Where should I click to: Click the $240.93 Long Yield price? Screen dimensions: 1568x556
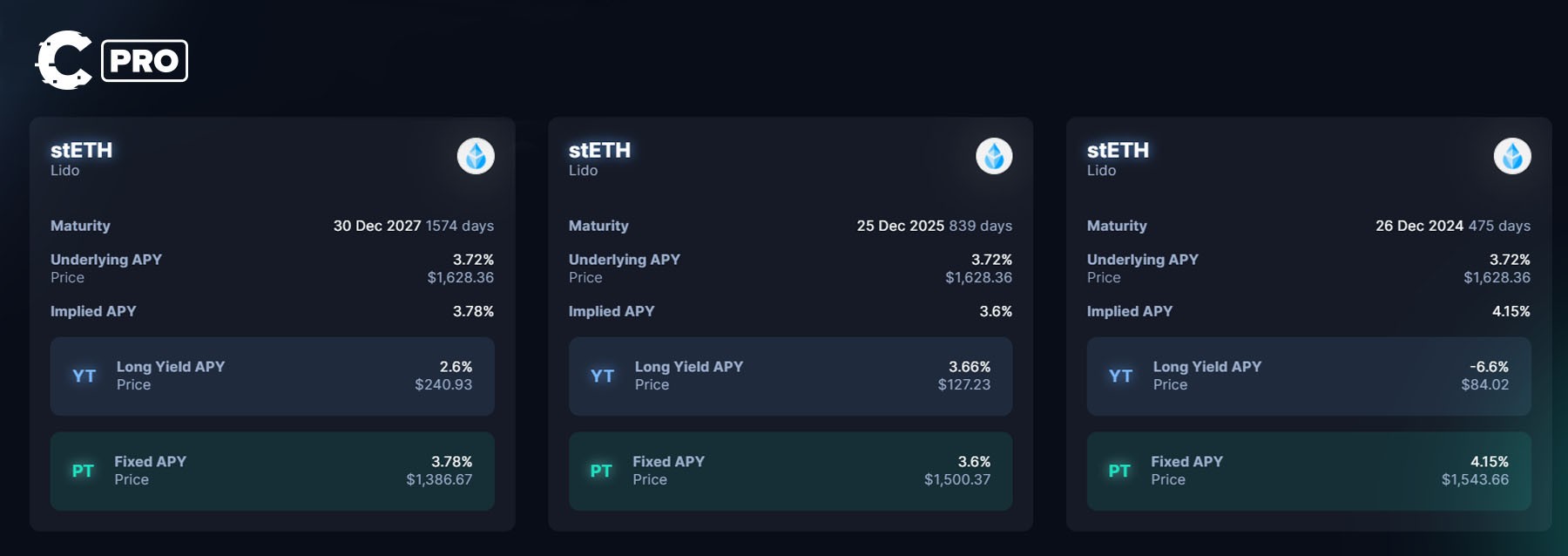click(443, 384)
